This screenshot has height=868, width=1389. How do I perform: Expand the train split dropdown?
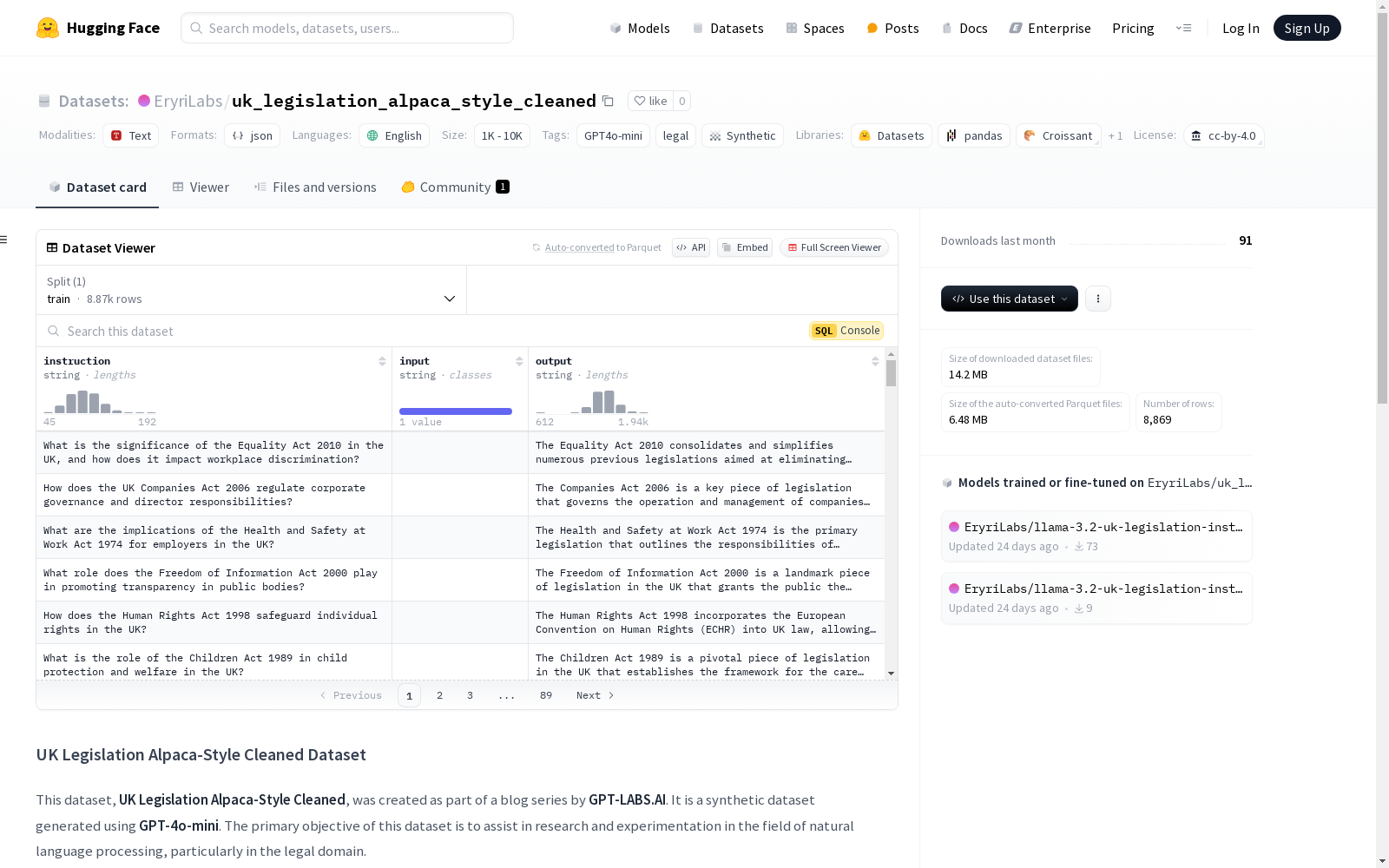252,290
